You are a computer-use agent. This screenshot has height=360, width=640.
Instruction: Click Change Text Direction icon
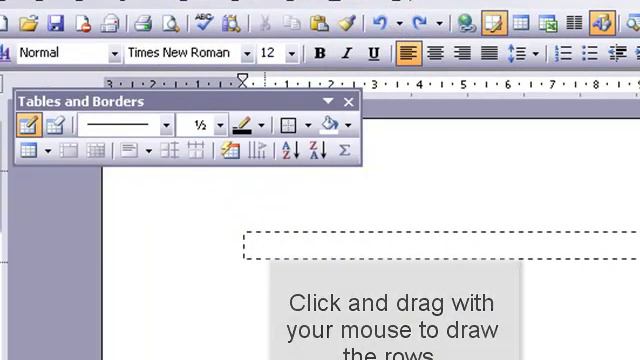tap(257, 151)
